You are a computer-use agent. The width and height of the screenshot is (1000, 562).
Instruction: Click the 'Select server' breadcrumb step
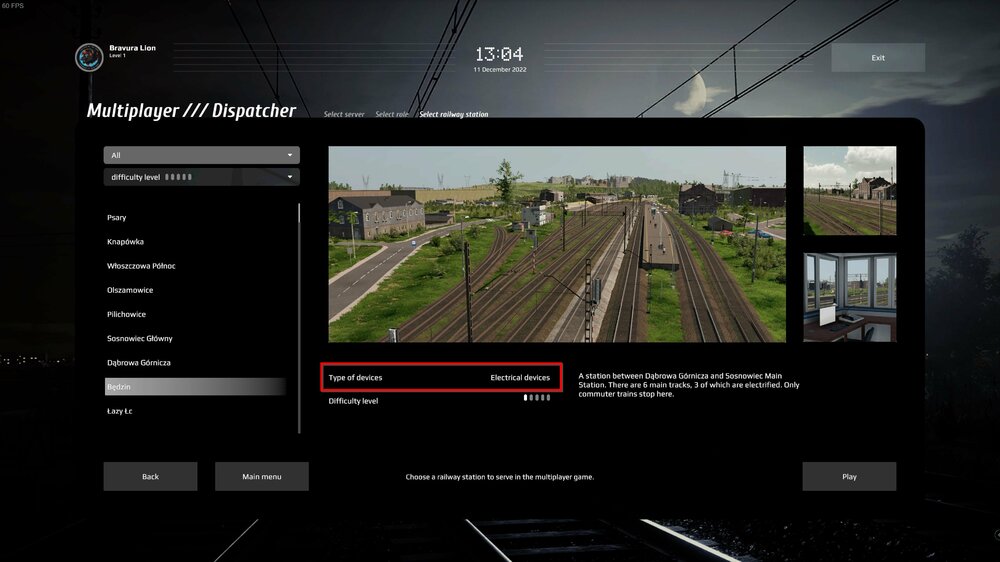344,115
